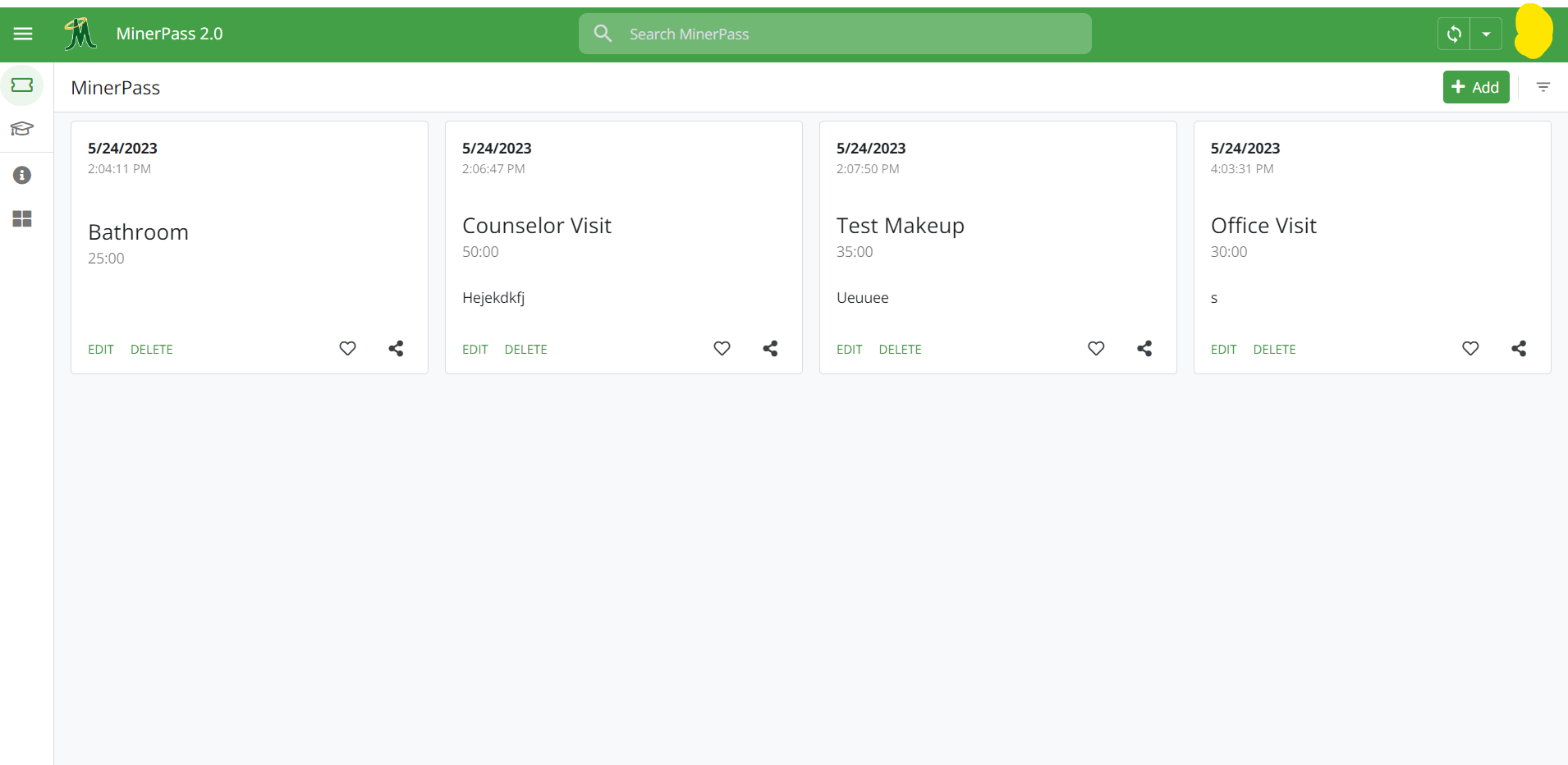Expand the sync dropdown arrow
The width and height of the screenshot is (1568, 765).
[1486, 34]
